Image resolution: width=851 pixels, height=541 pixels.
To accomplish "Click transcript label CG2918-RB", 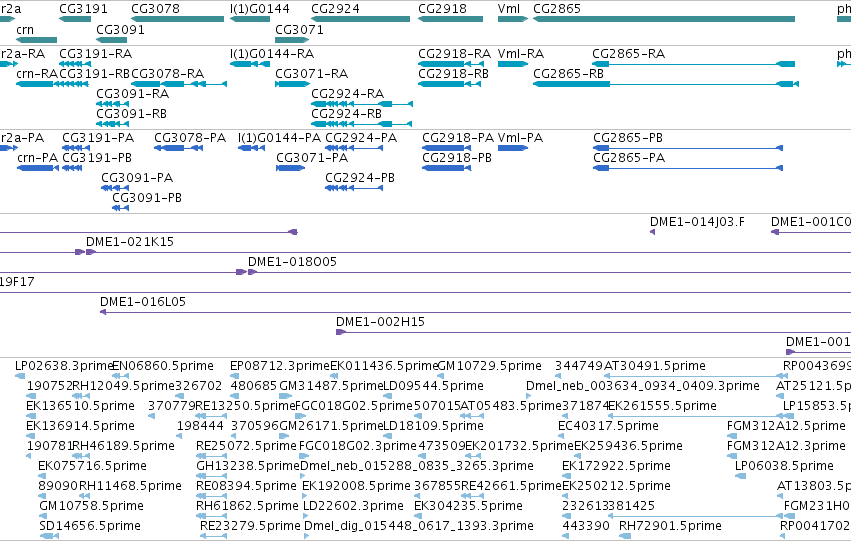I will tap(453, 74).
